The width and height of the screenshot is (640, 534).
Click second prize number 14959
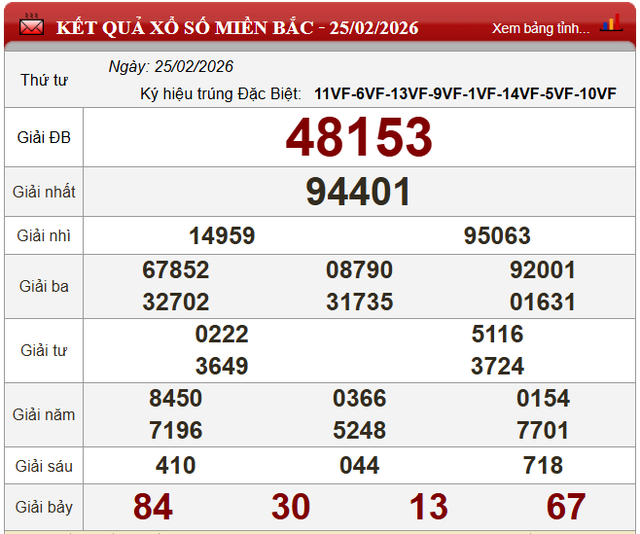point(222,236)
